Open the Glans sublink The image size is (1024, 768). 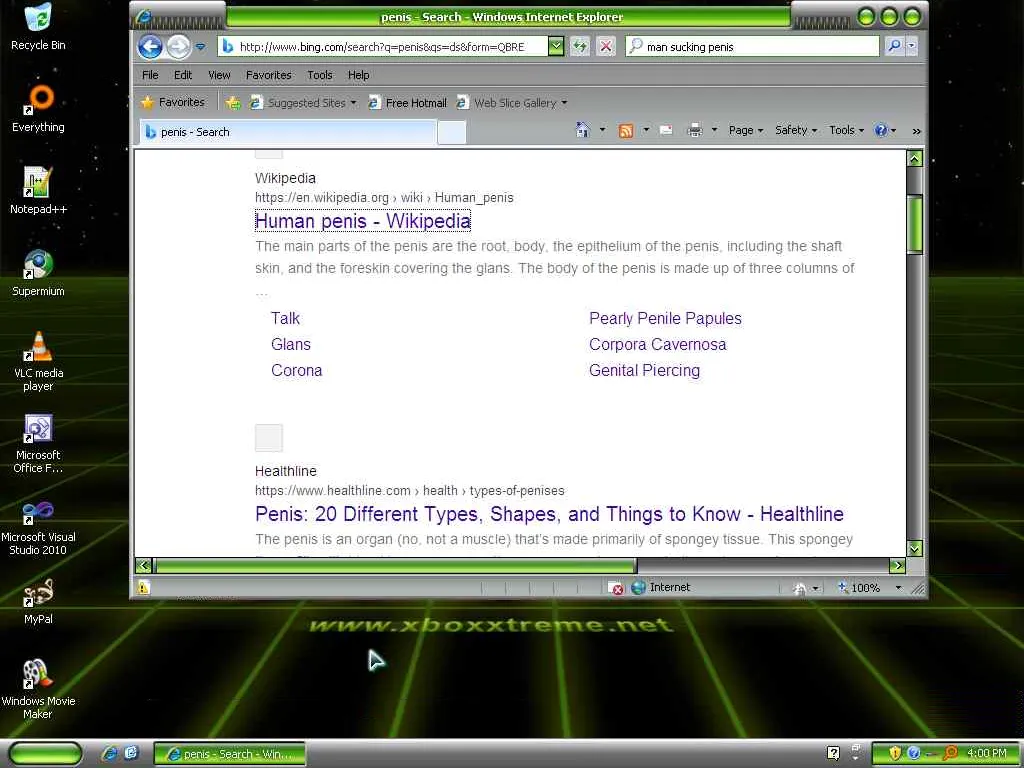tap(291, 344)
